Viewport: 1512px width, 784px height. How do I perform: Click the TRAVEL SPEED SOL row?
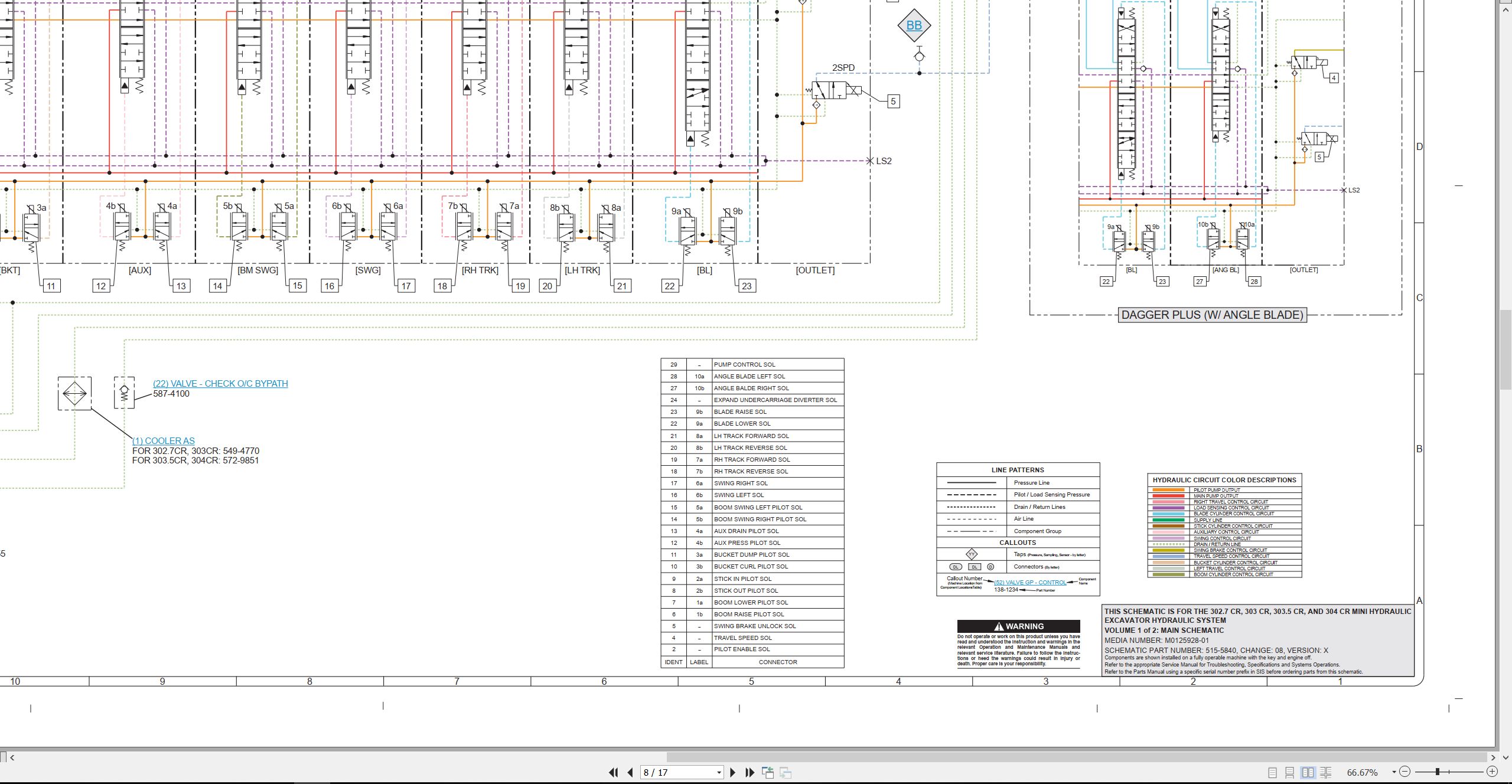click(752, 638)
